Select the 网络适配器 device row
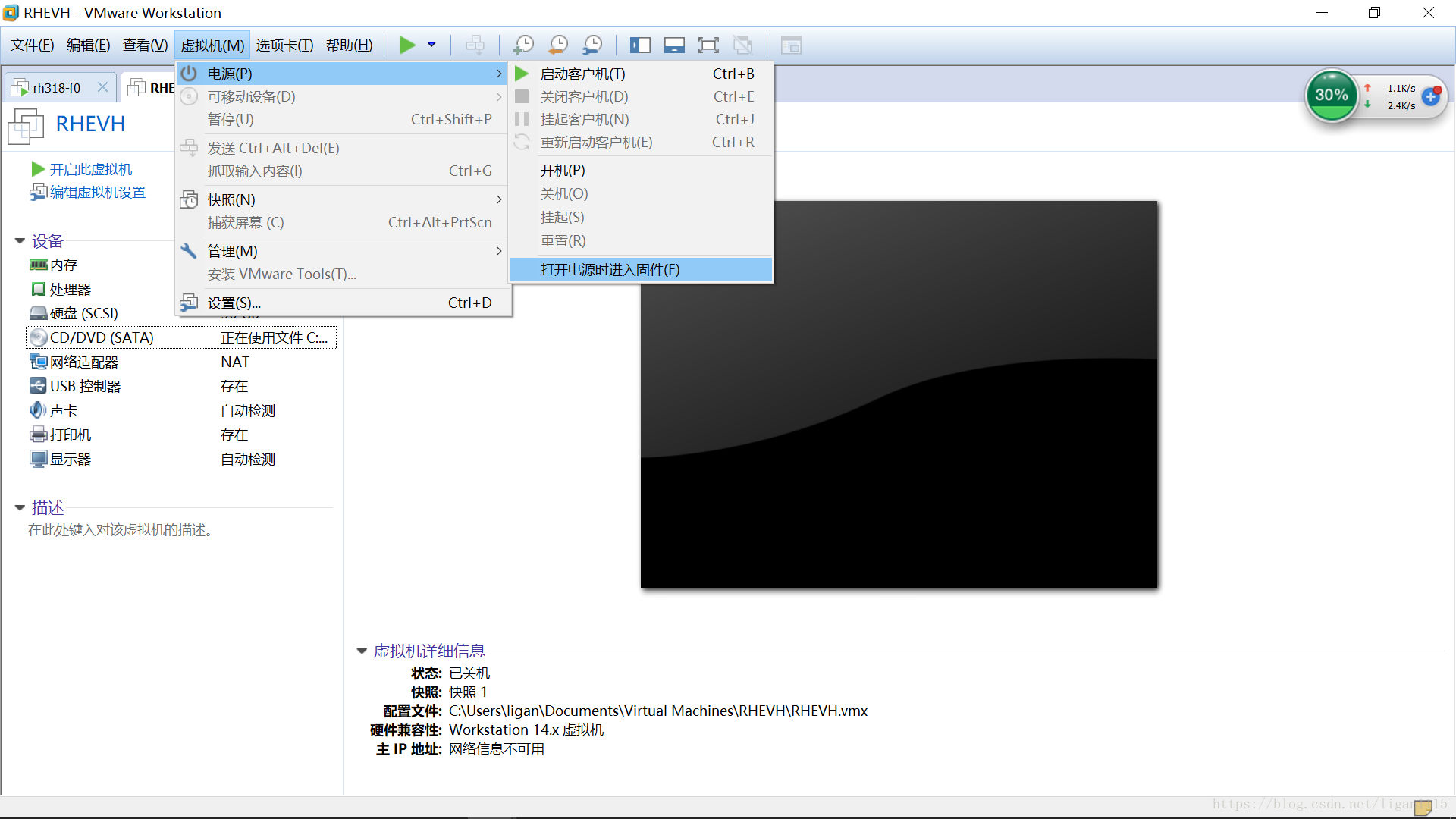Viewport: 1456px width, 819px height. point(181,362)
